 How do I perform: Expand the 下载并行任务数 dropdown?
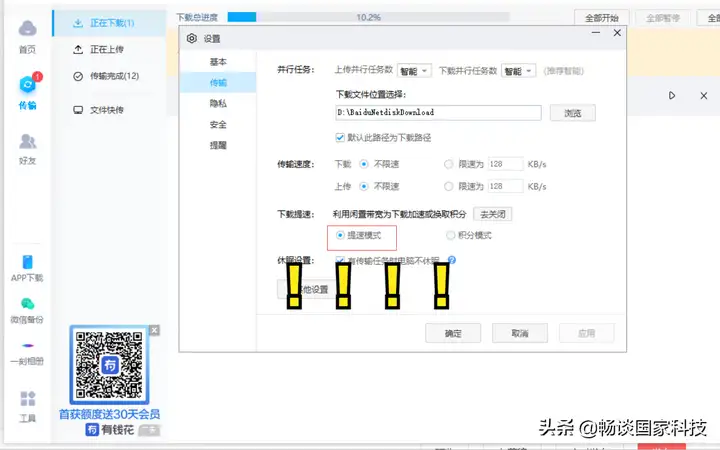tap(518, 71)
